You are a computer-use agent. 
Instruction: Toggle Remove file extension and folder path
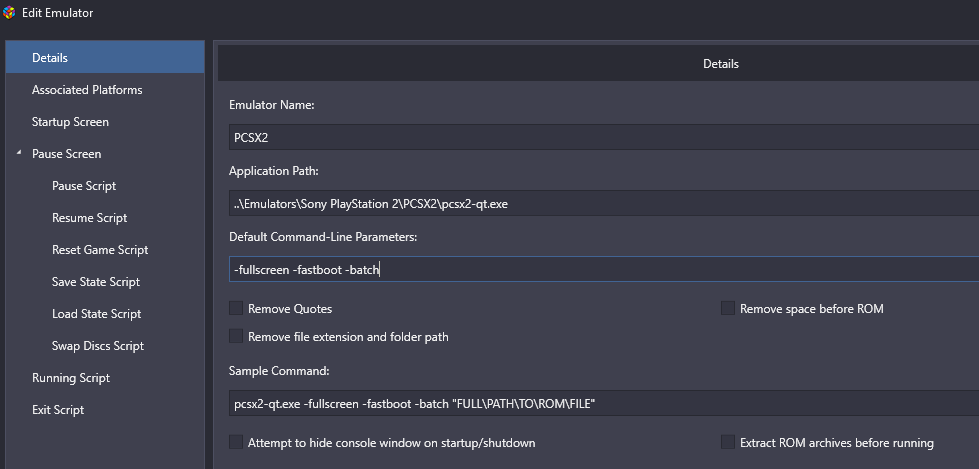(x=235, y=336)
